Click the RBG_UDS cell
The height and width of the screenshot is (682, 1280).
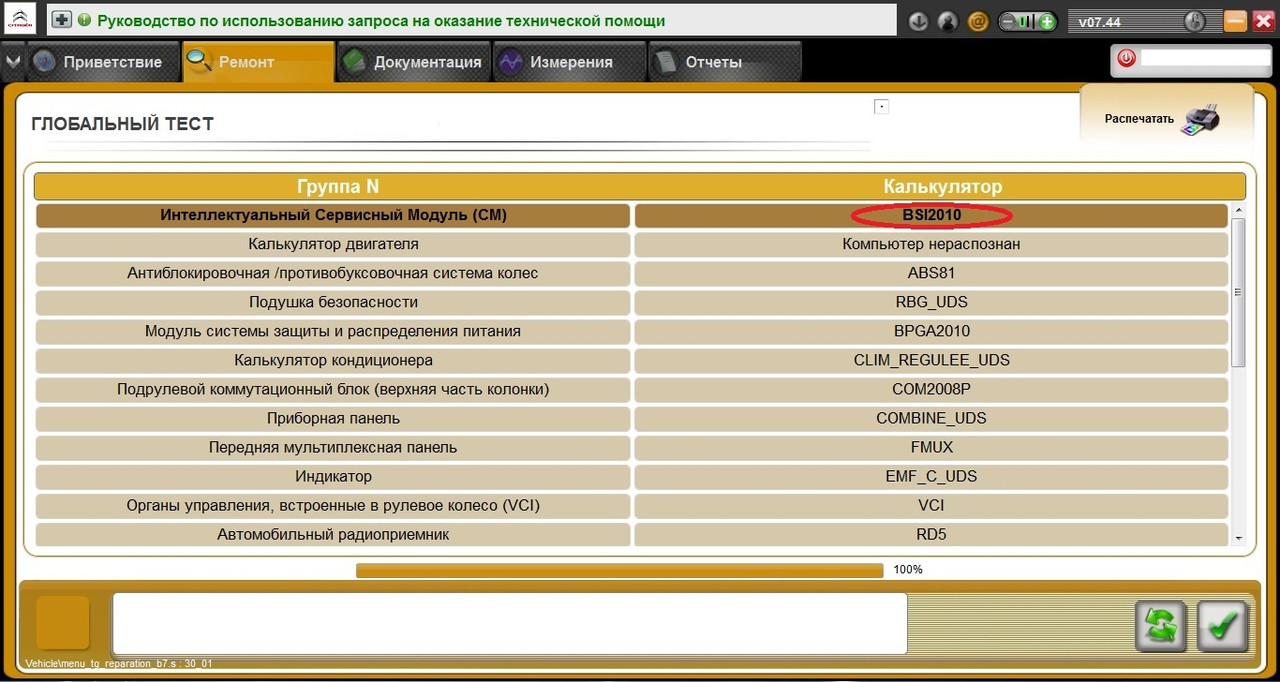click(931, 302)
